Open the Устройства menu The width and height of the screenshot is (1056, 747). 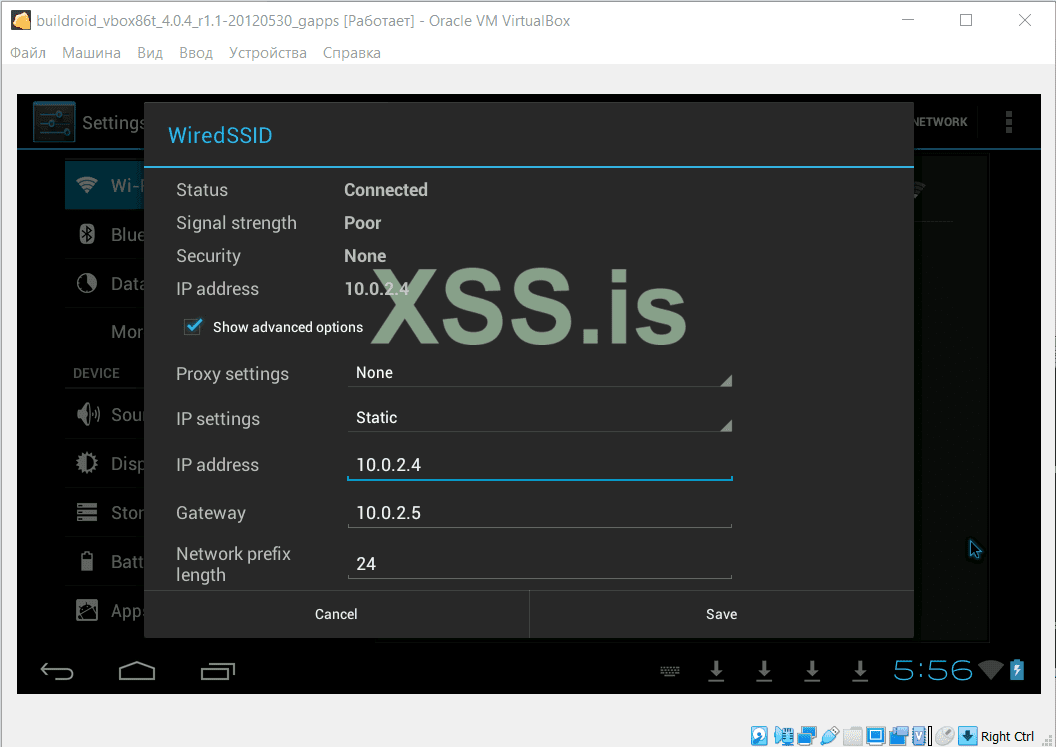tap(267, 53)
